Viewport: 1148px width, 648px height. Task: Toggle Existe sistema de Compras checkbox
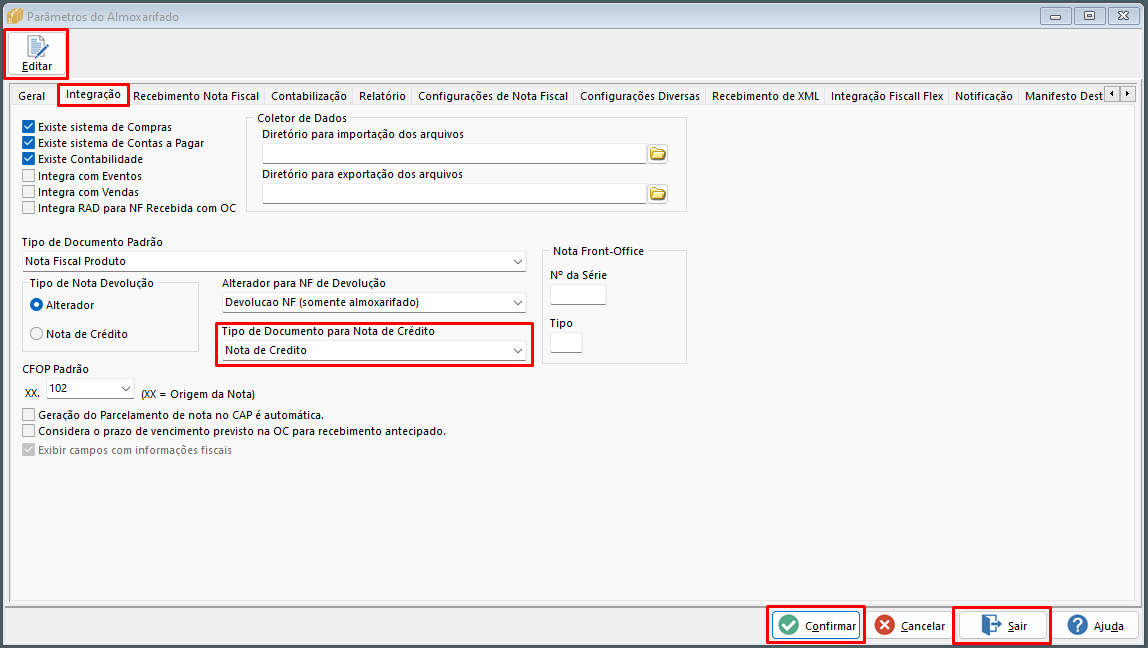point(29,127)
